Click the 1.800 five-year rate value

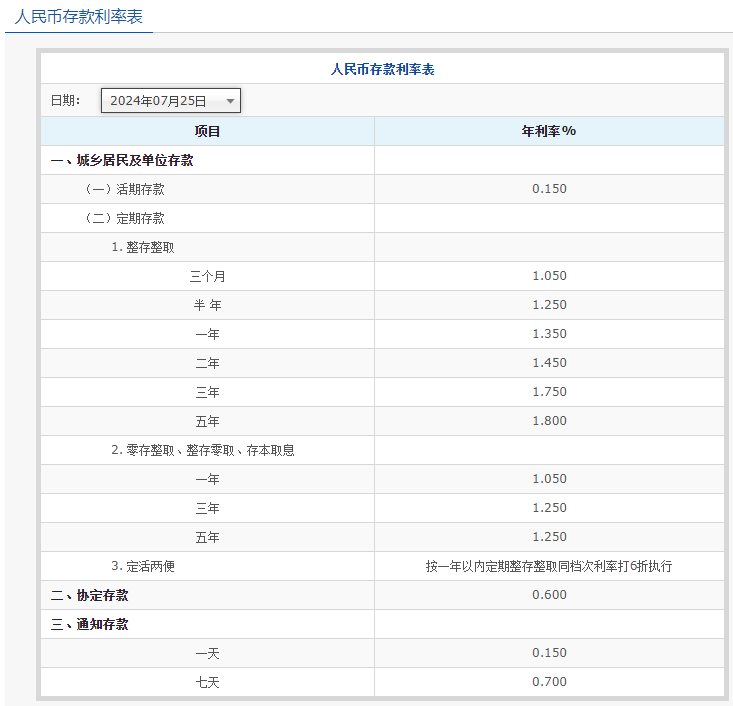click(x=549, y=421)
